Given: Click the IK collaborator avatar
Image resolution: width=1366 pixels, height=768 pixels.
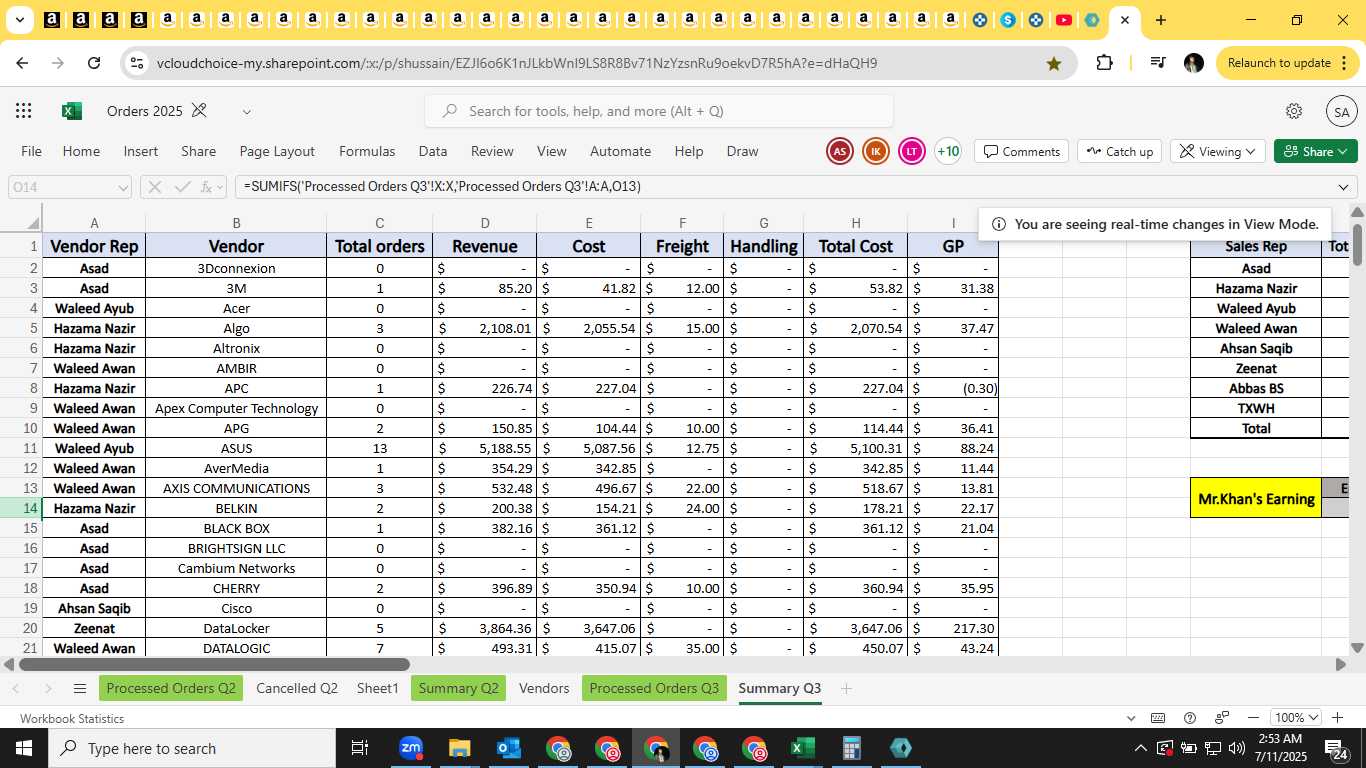Looking at the screenshot, I should pos(876,151).
